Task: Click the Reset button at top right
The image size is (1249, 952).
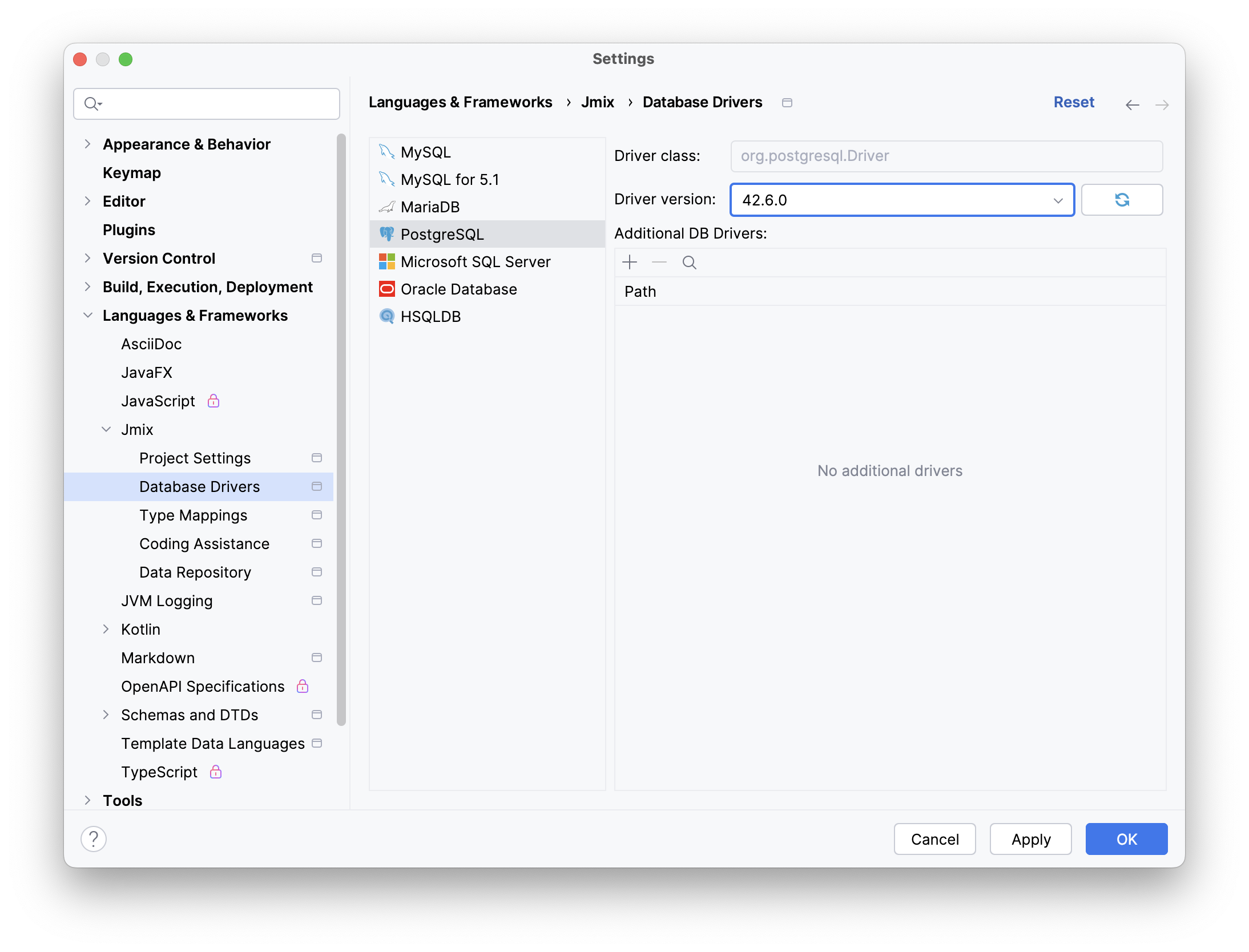Action: tap(1073, 101)
